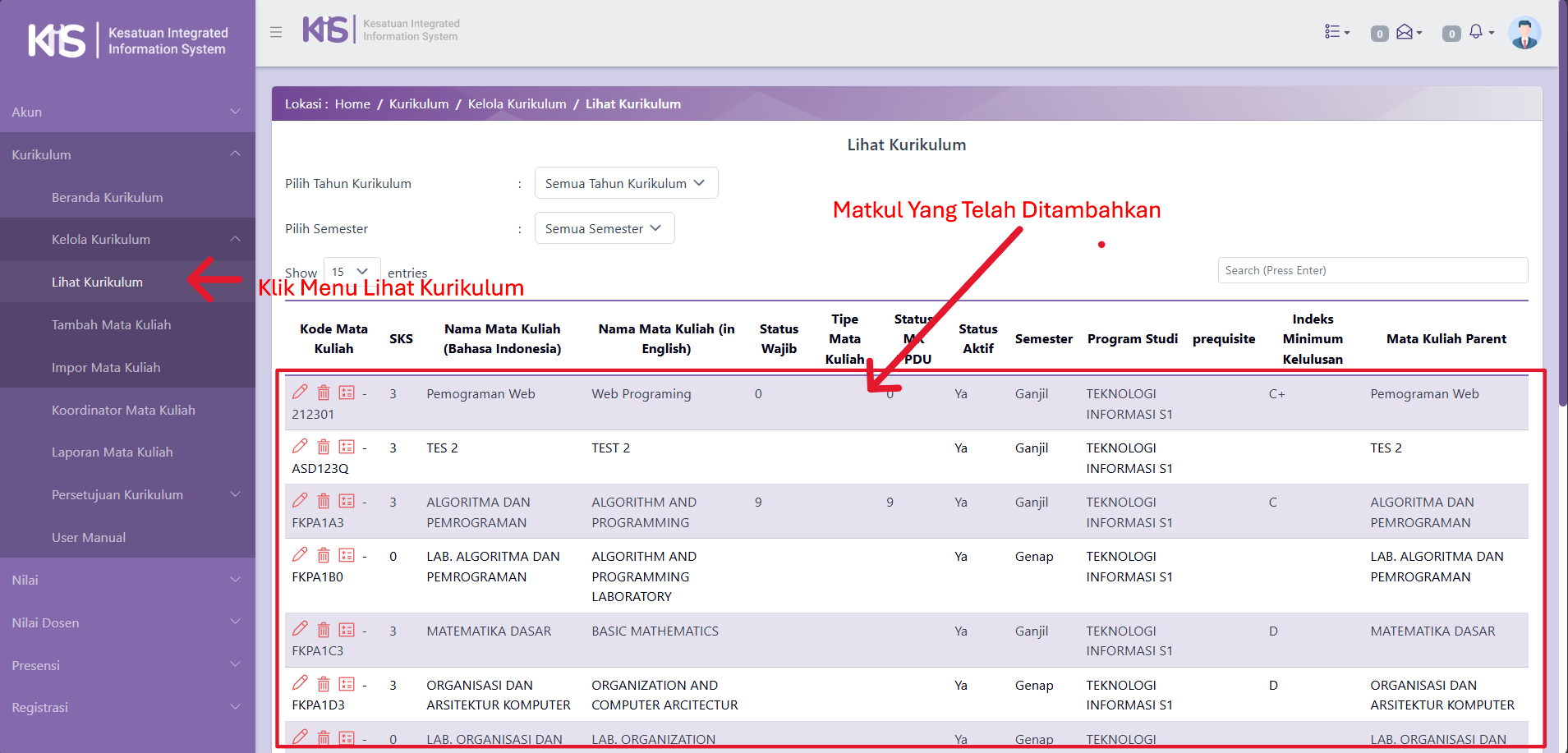Screen dimensions: 1568x753
Task: Click the Home breadcrumb link
Action: pos(352,104)
